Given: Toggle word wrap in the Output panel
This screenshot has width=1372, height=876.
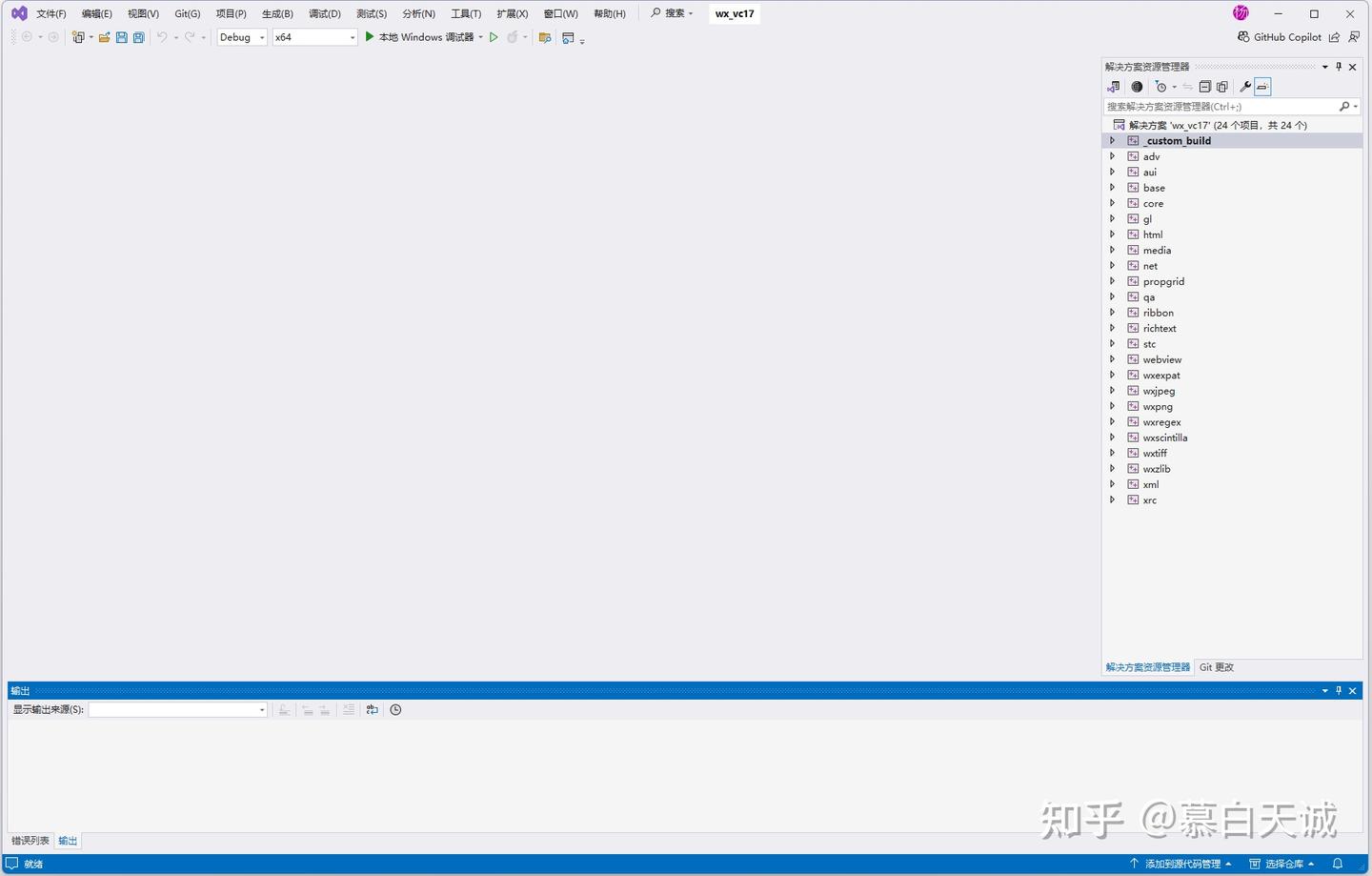Looking at the screenshot, I should tap(372, 709).
